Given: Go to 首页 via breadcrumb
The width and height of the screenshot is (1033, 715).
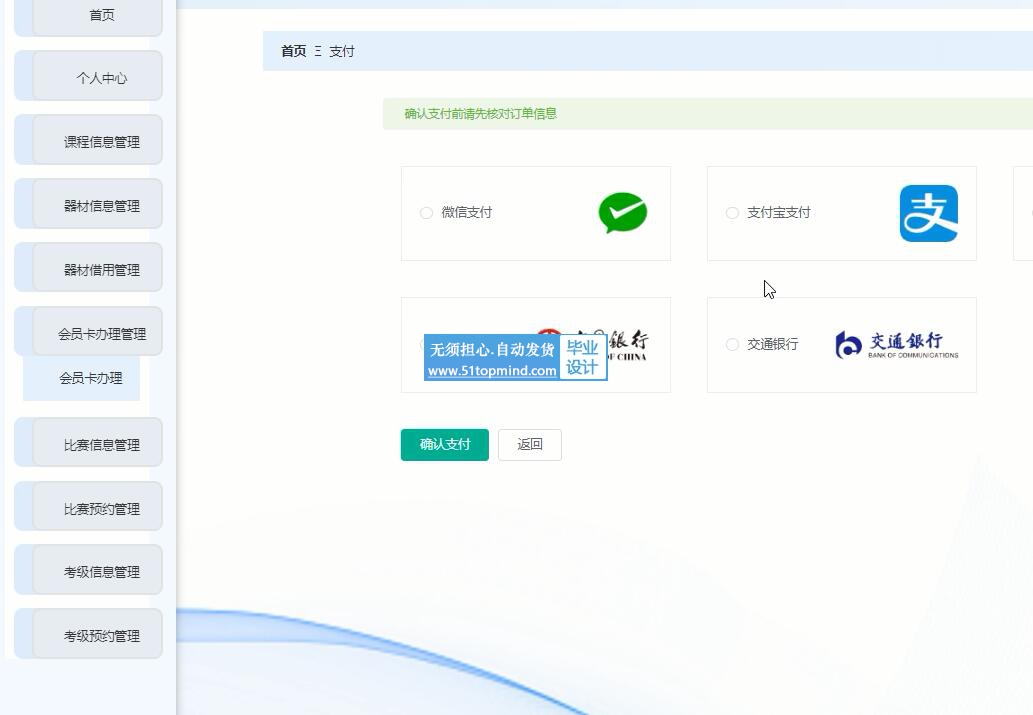Looking at the screenshot, I should [293, 51].
